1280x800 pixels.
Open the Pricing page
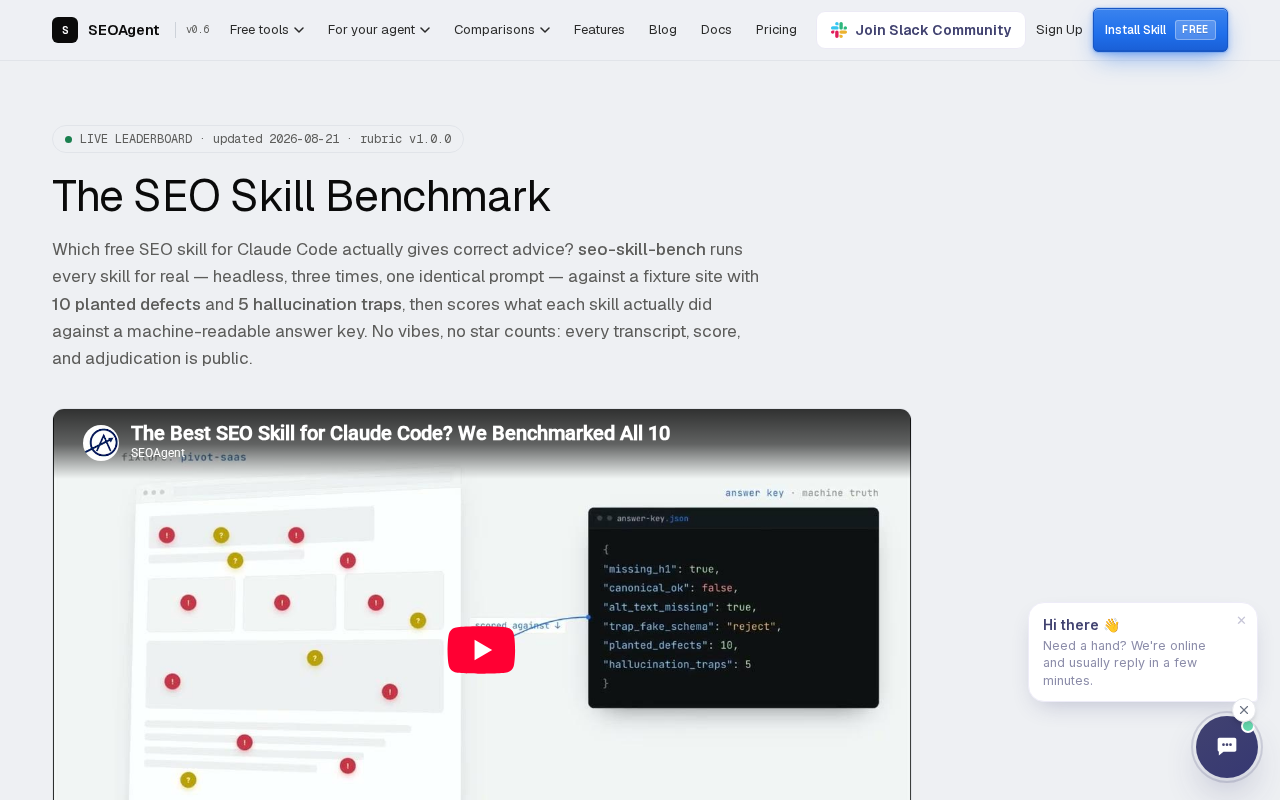pyautogui.click(x=776, y=30)
